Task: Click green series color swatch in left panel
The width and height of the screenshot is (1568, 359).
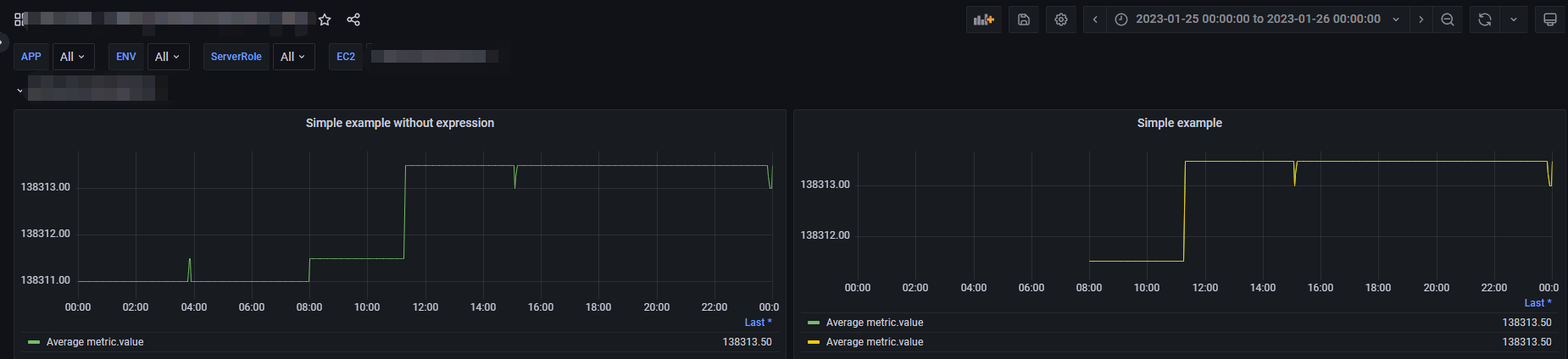Action: [34, 342]
